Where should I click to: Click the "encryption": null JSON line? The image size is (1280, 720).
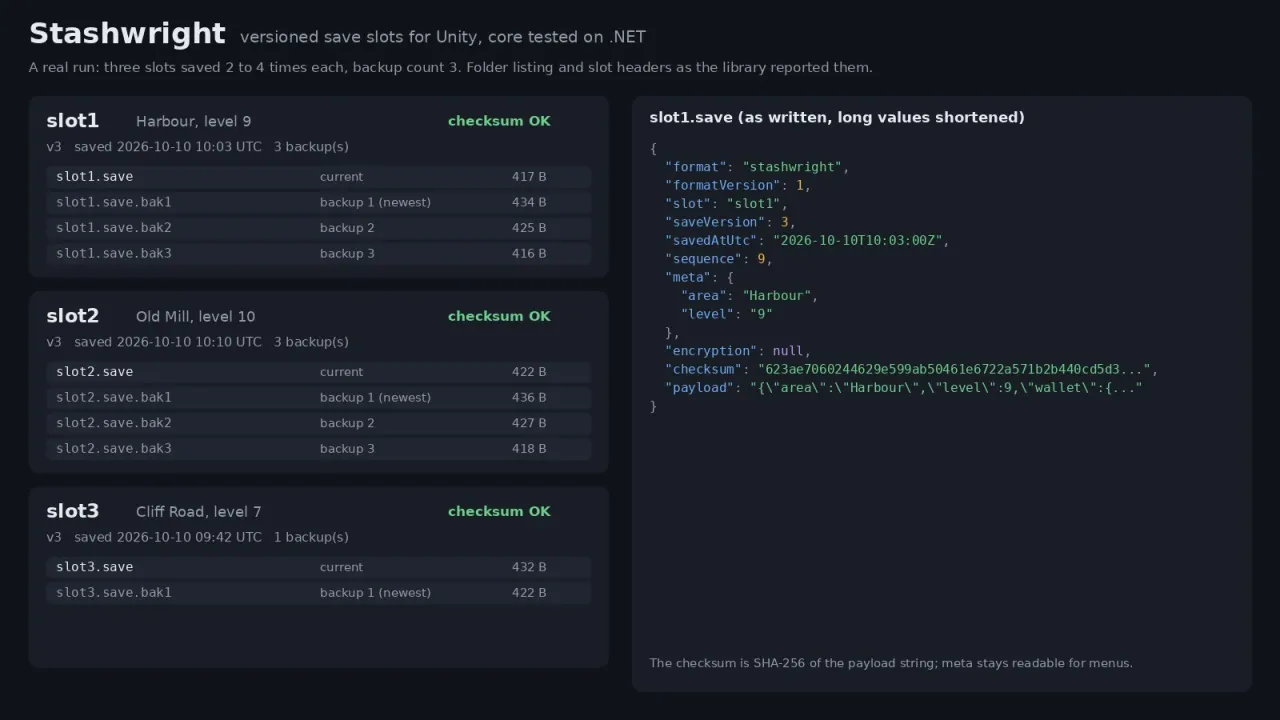(x=738, y=351)
